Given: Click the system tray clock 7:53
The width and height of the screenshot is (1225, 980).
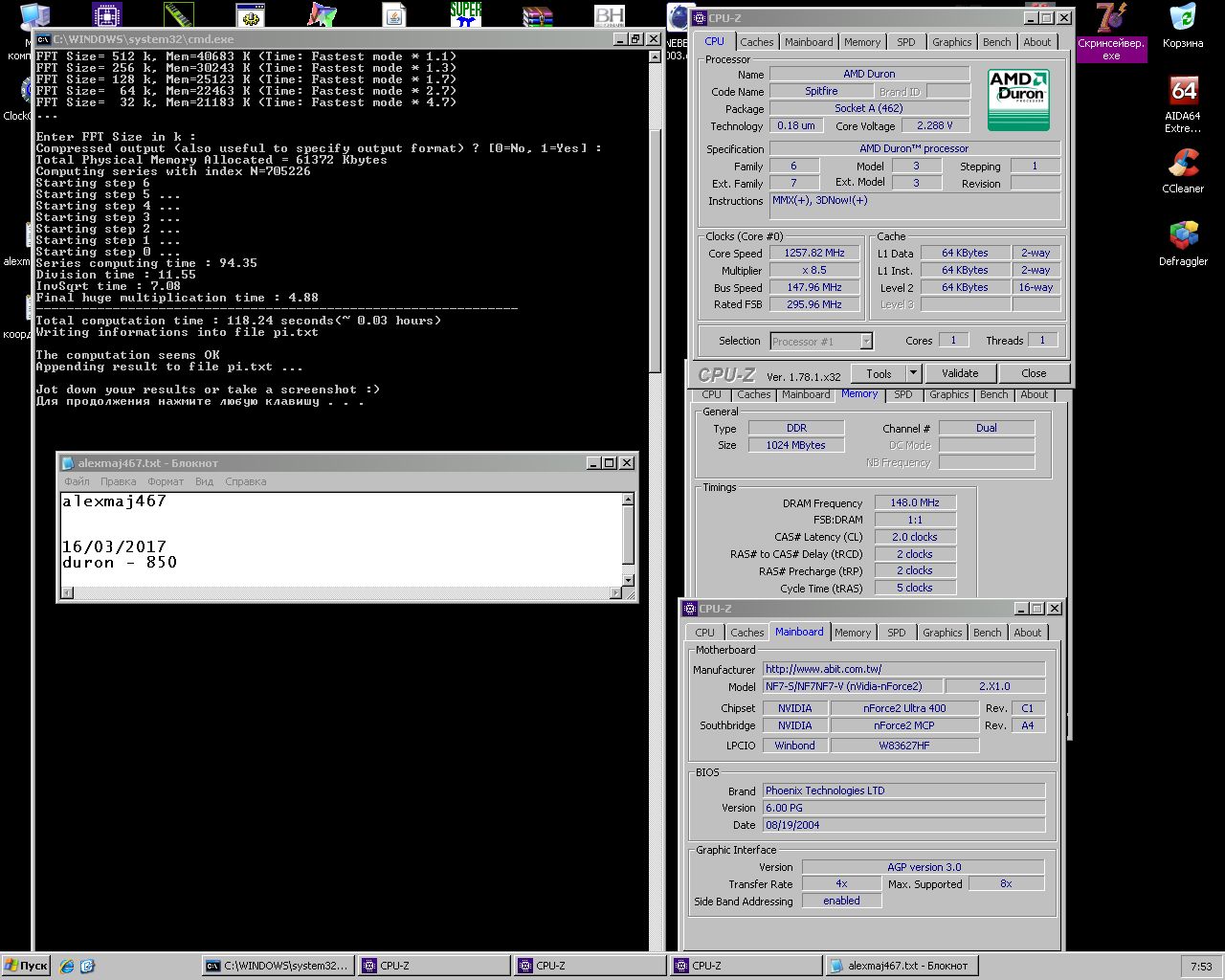Looking at the screenshot, I should coord(1202,967).
